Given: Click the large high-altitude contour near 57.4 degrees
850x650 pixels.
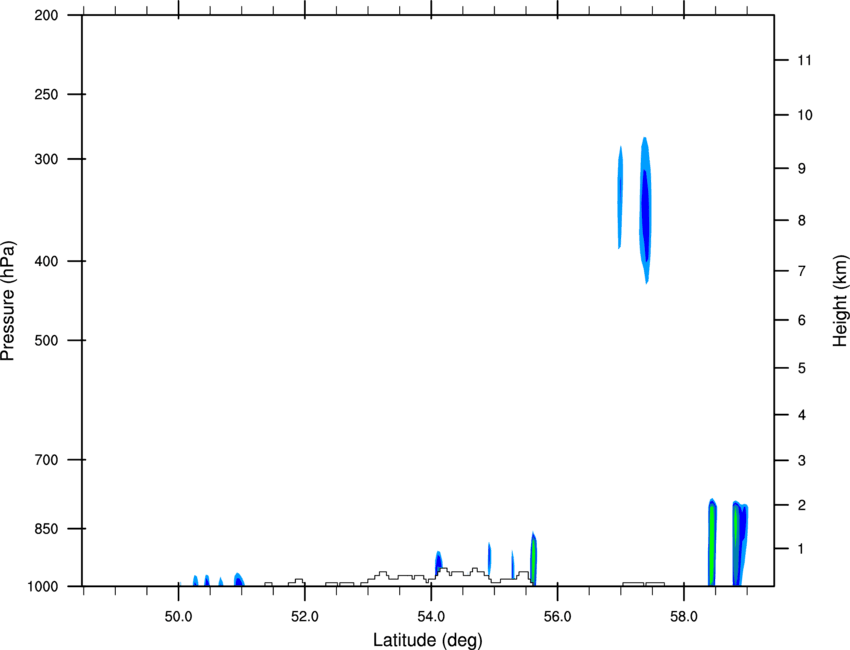Looking at the screenshot, I should [x=645, y=210].
